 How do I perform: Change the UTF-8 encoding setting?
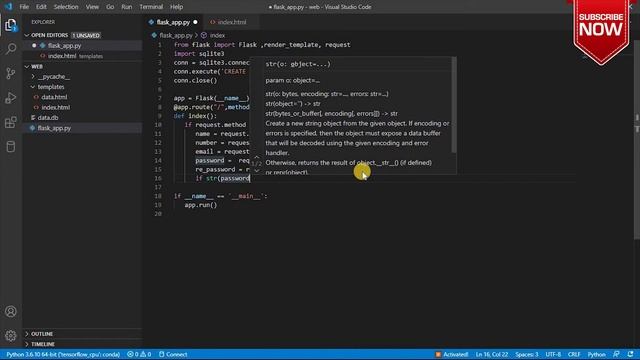tap(553, 354)
